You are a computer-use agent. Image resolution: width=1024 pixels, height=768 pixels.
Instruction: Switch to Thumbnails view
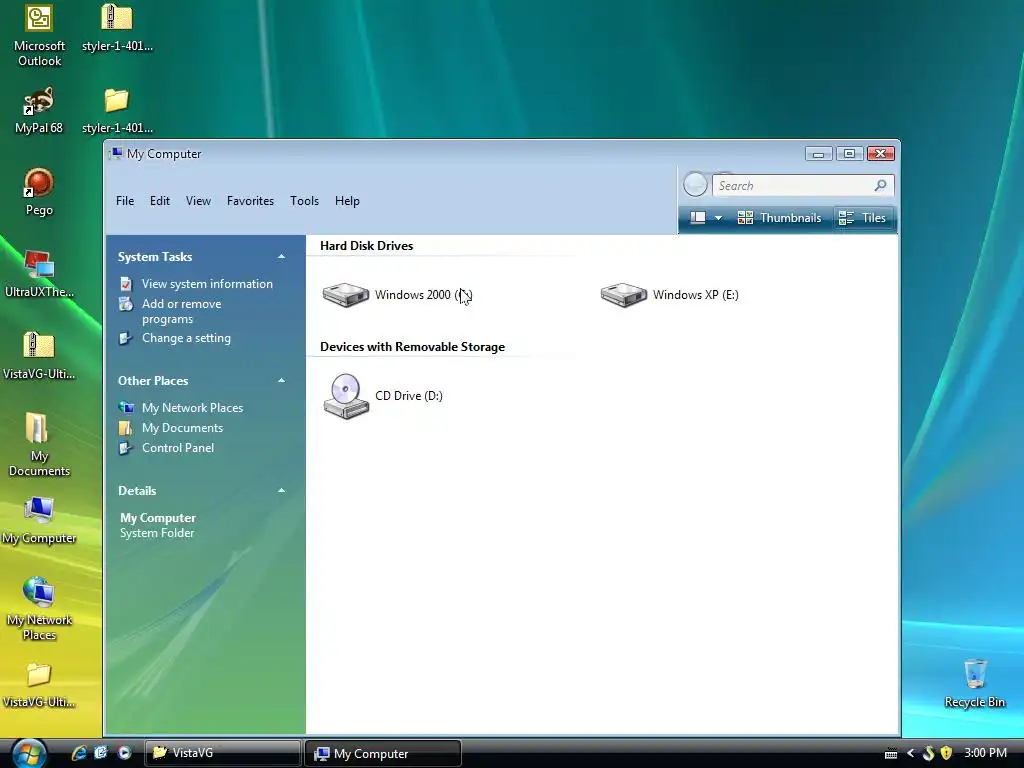[x=779, y=217]
